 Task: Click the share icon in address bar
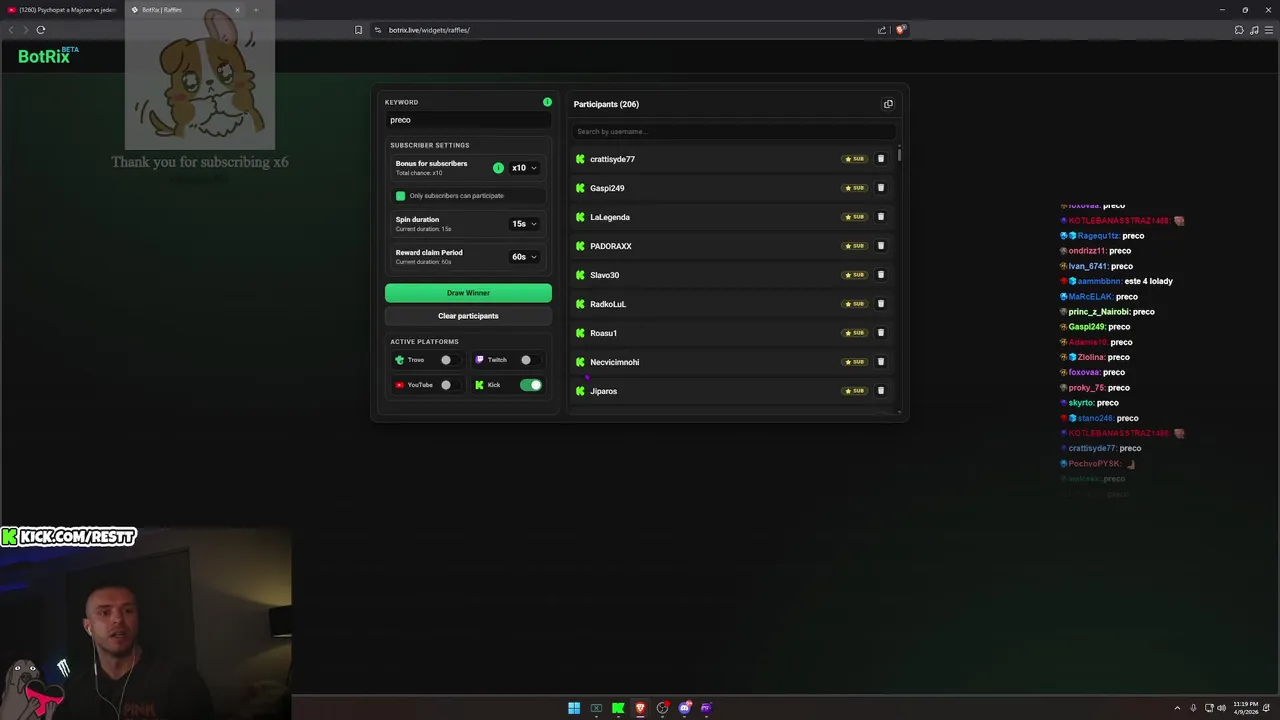(x=882, y=30)
